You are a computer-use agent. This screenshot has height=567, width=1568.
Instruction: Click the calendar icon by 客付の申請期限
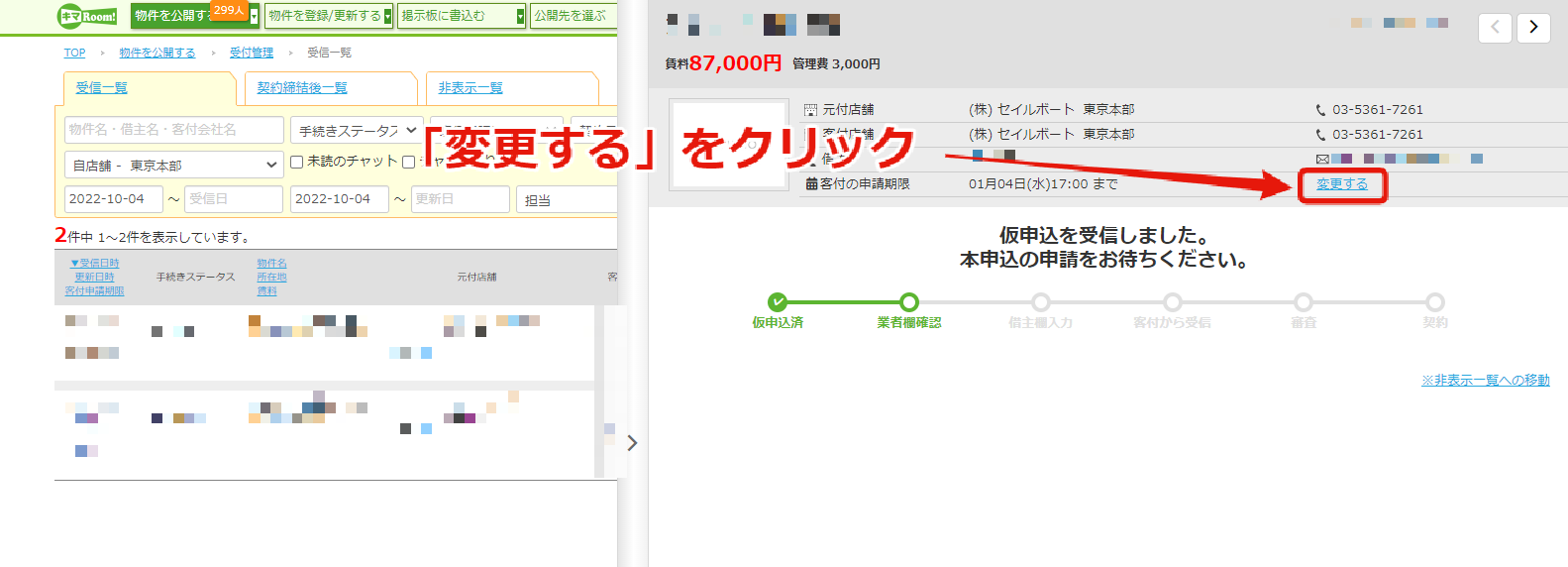click(811, 183)
